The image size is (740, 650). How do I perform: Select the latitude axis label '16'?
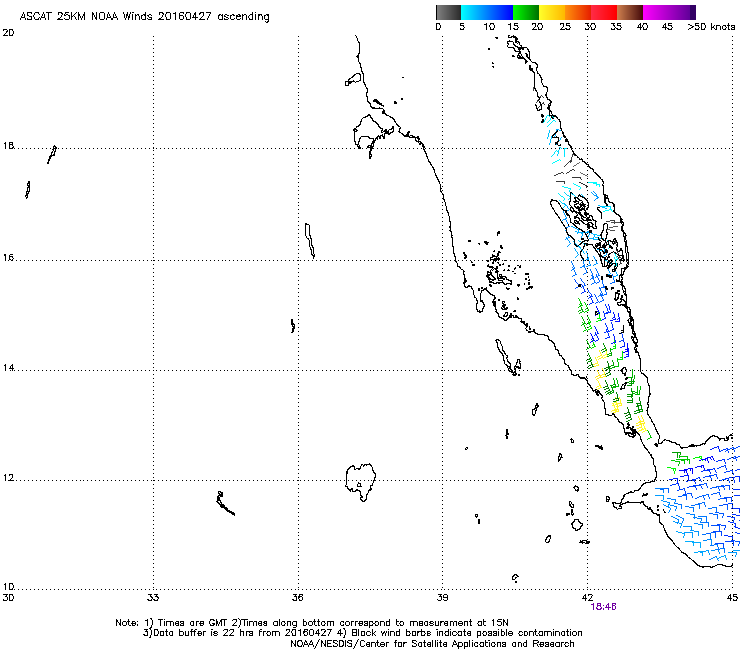(8, 258)
